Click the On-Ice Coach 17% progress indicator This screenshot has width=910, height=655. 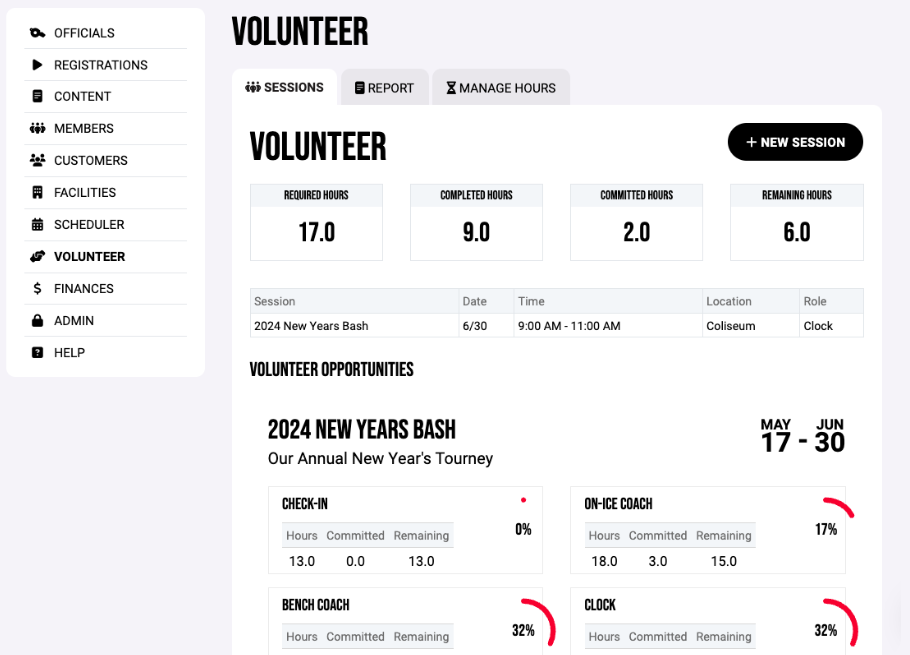click(826, 529)
